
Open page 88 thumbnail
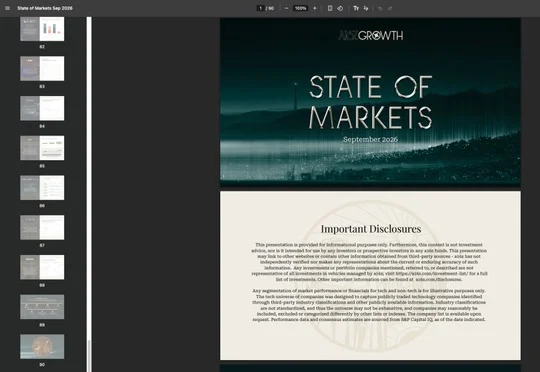[x=42, y=267]
